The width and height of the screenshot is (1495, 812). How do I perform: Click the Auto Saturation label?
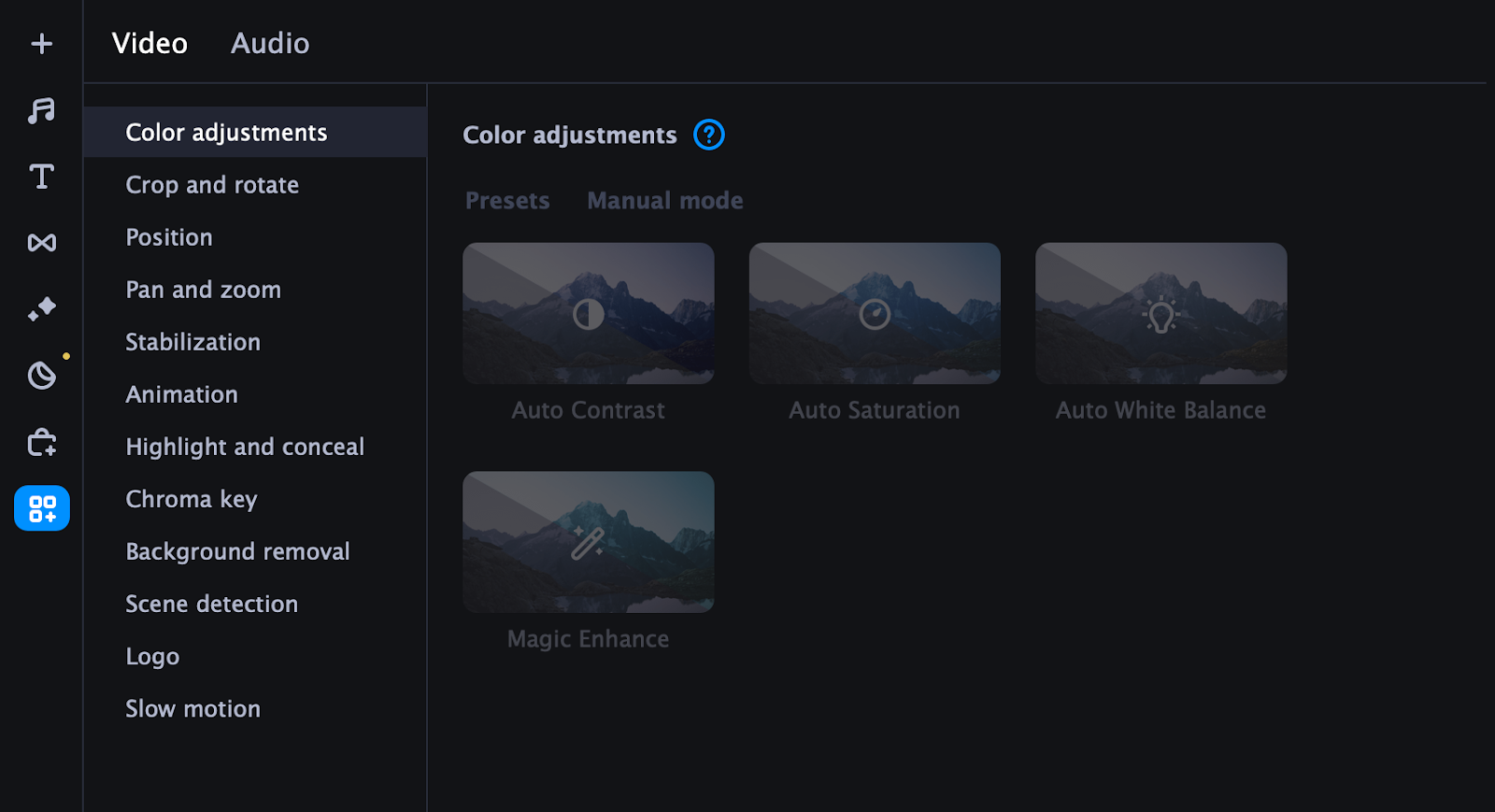coord(875,410)
